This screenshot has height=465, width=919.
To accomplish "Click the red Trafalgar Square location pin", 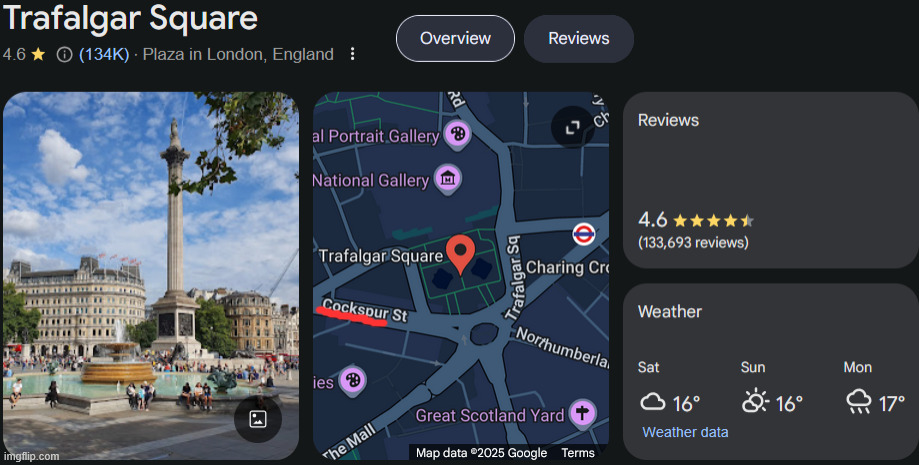I will coord(460,252).
